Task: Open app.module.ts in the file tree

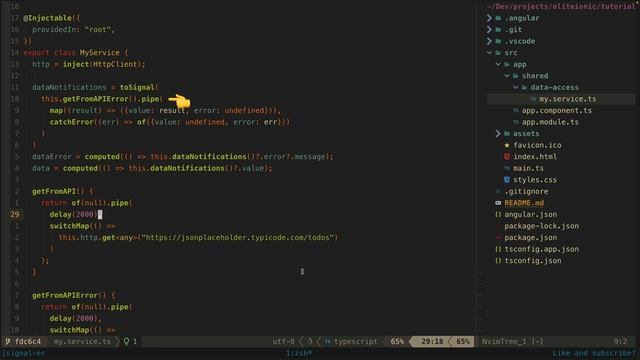Action: point(550,122)
